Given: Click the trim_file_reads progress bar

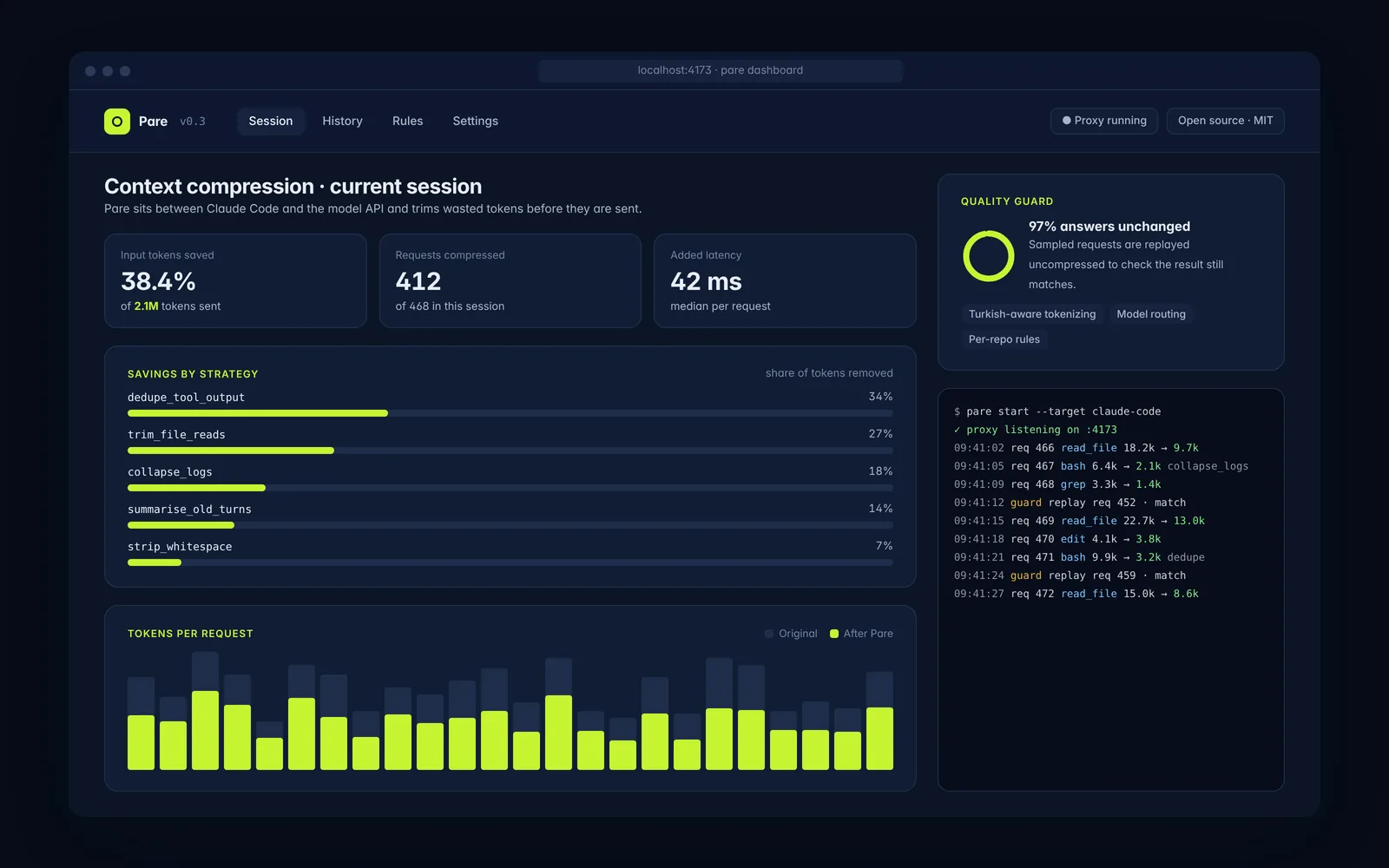Looking at the screenshot, I should click(510, 450).
